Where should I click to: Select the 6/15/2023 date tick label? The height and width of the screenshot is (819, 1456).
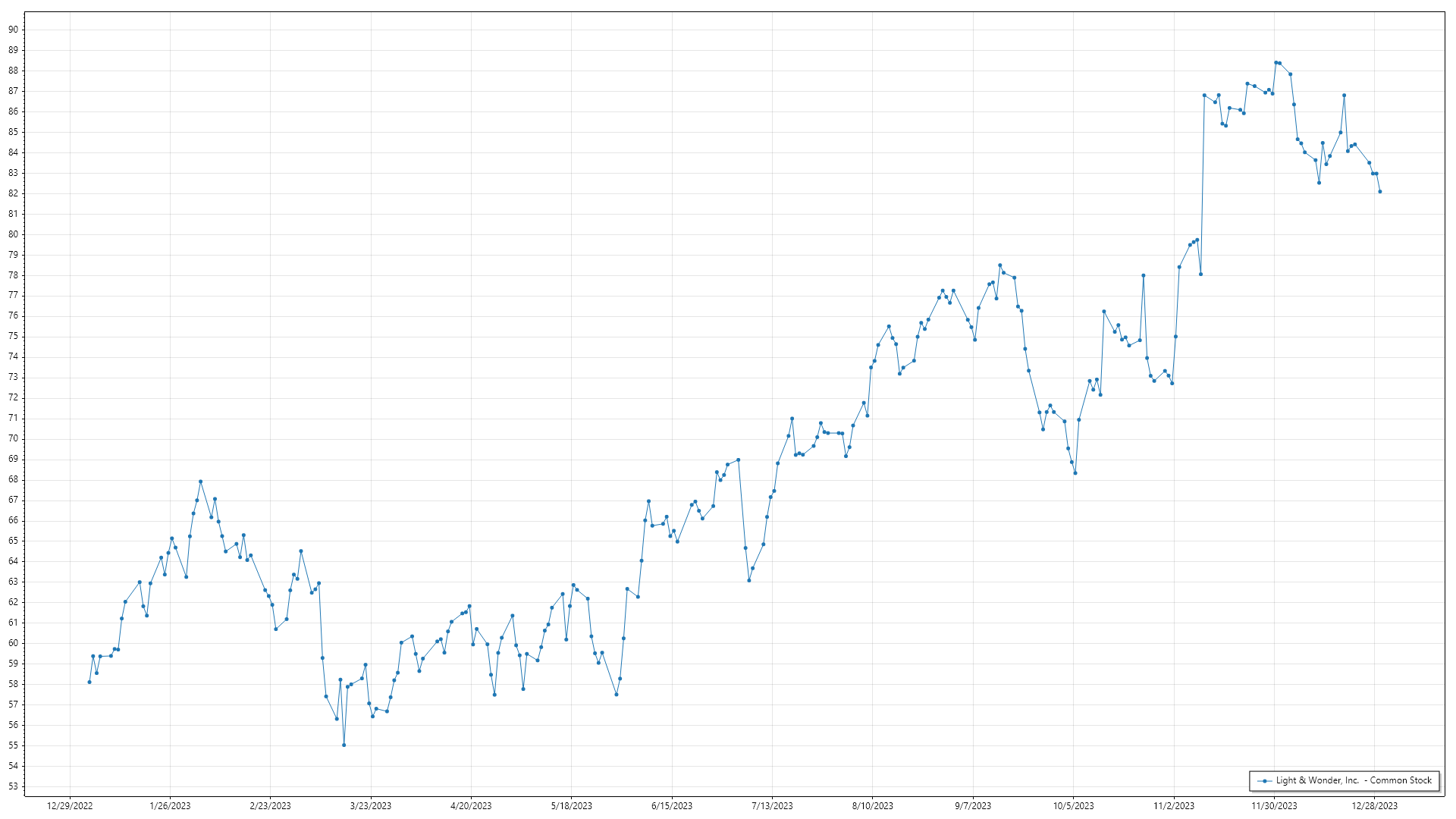point(672,806)
